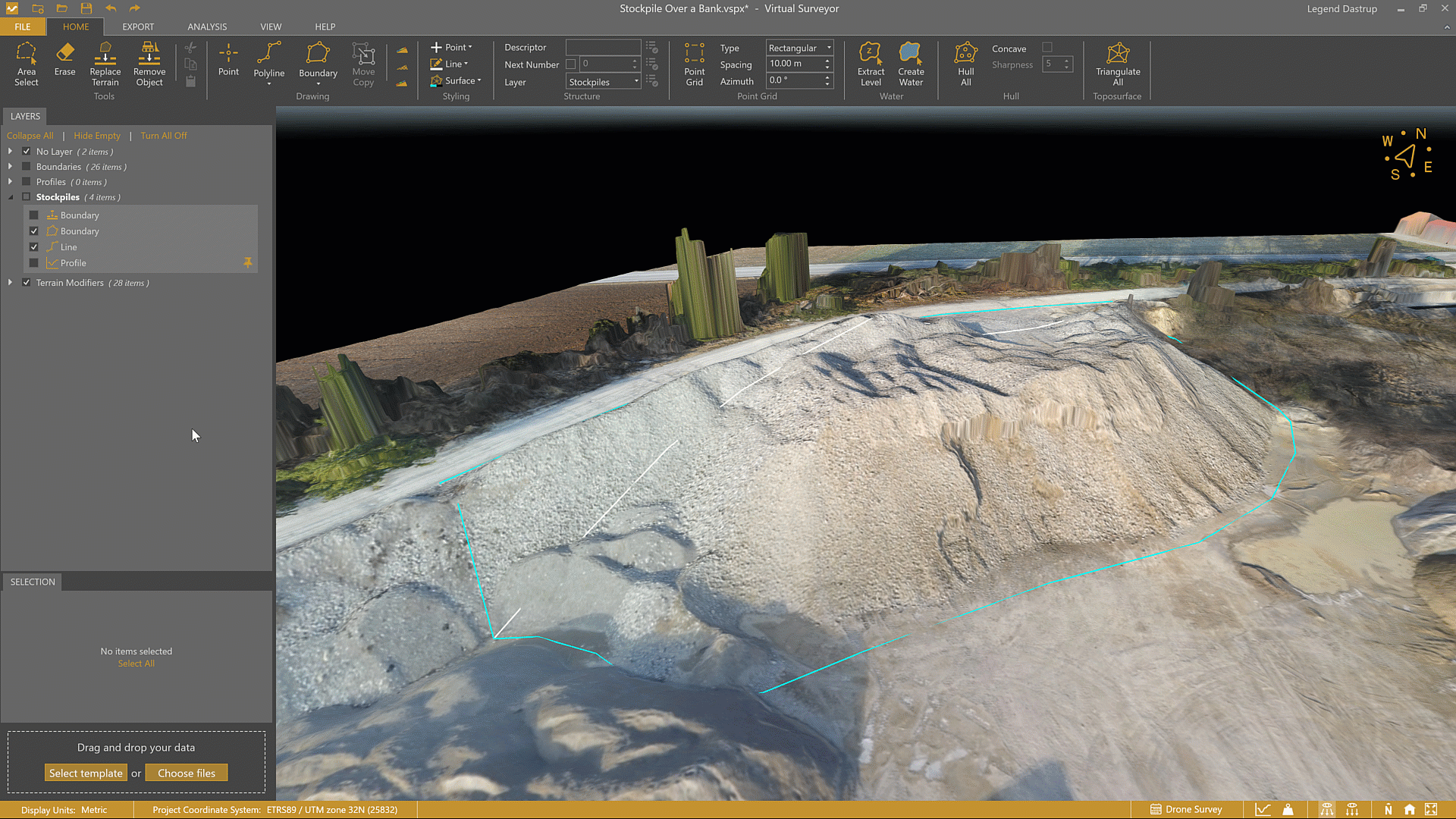Select the Area Select tool
This screenshot has width=1456, height=819.
pos(26,64)
